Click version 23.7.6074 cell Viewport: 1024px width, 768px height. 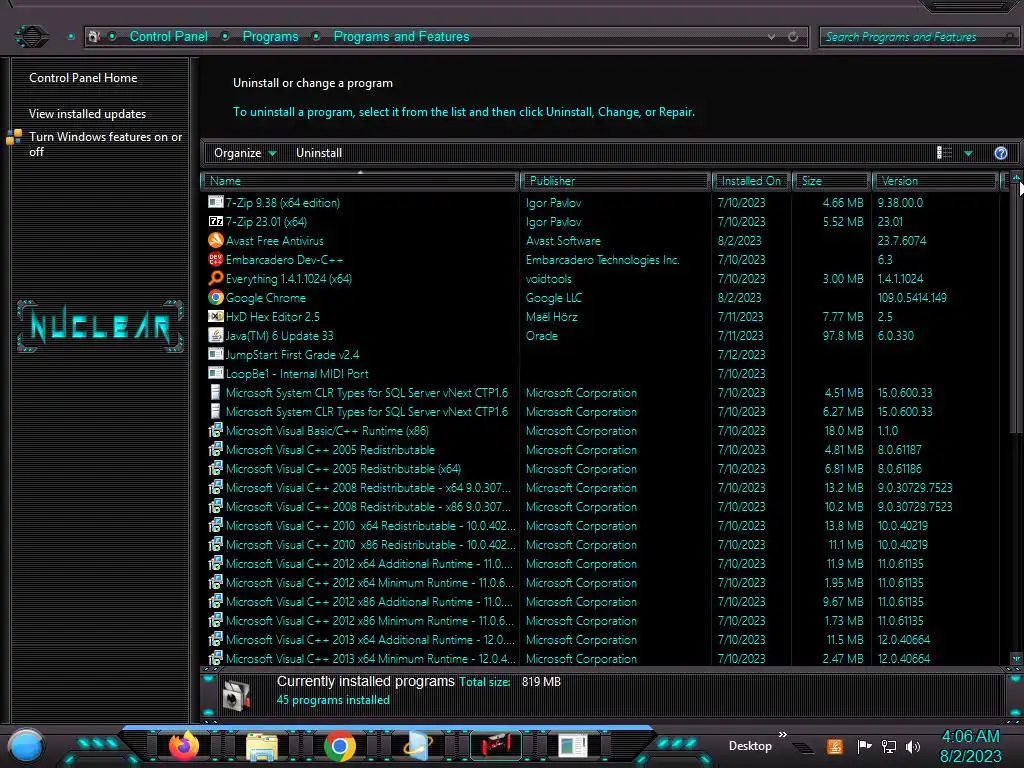[902, 241]
